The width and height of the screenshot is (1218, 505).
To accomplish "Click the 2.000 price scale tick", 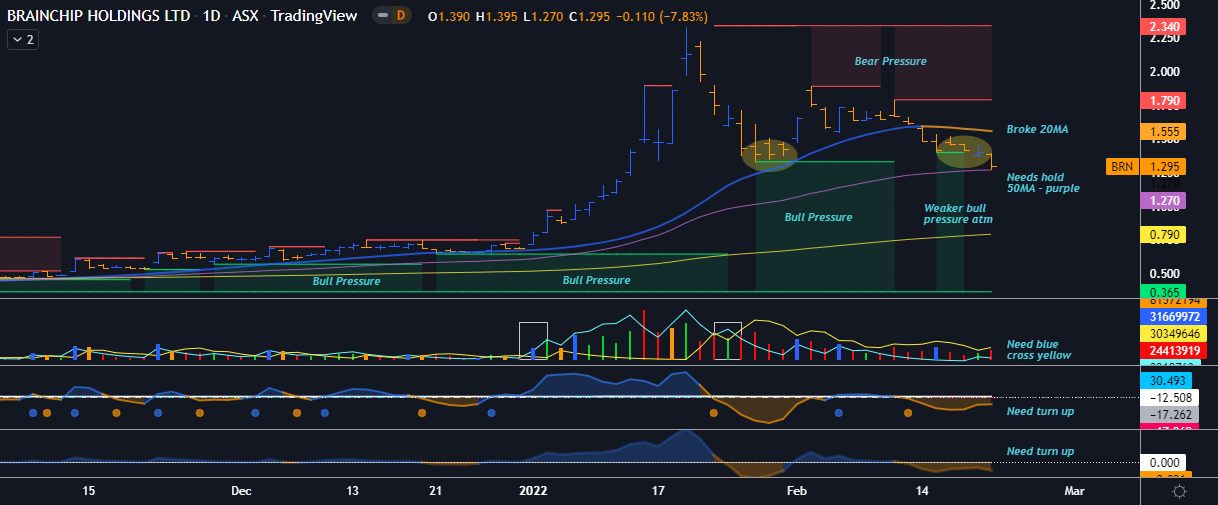I will [x=1163, y=71].
